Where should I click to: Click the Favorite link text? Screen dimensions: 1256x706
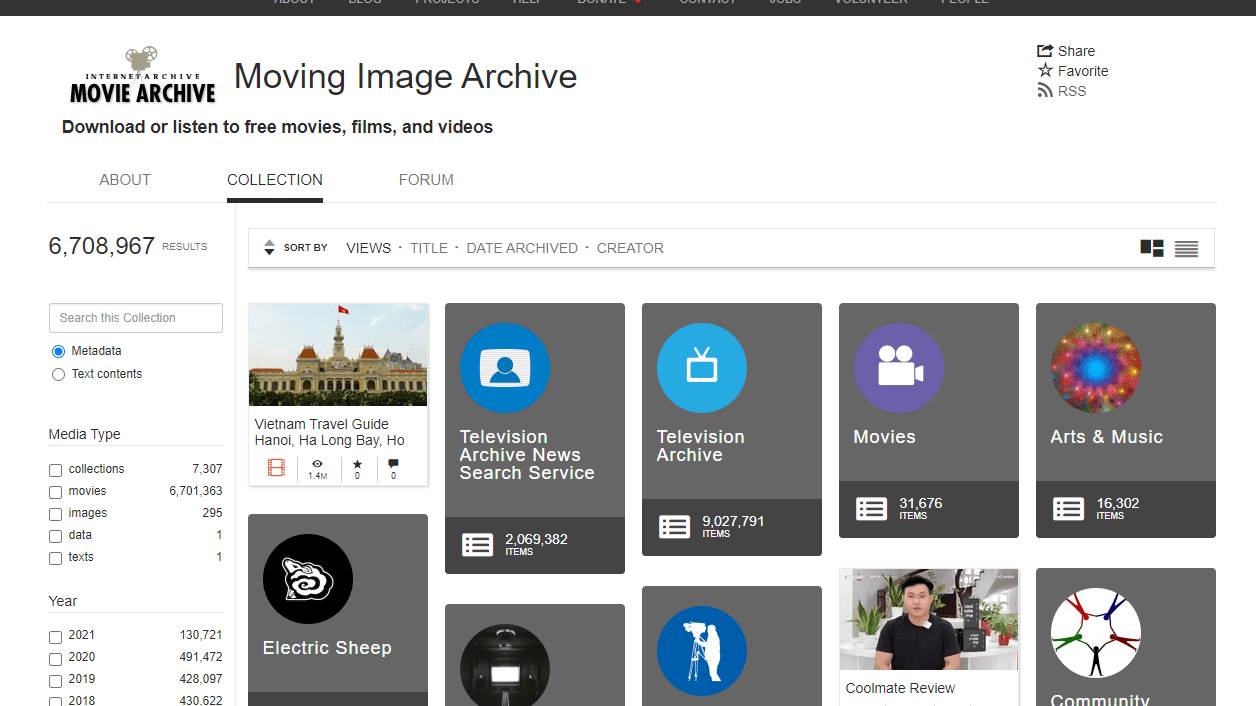click(1083, 71)
